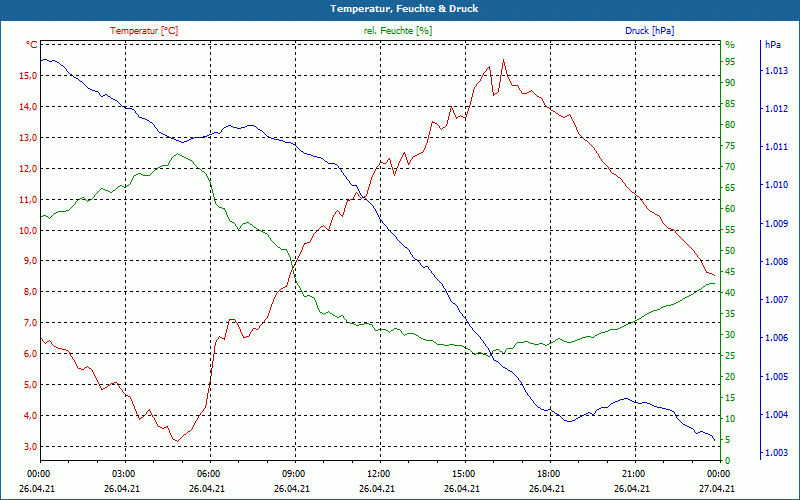Click the 14,0 temperature axis value
The height and width of the screenshot is (500, 800).
pos(28,107)
